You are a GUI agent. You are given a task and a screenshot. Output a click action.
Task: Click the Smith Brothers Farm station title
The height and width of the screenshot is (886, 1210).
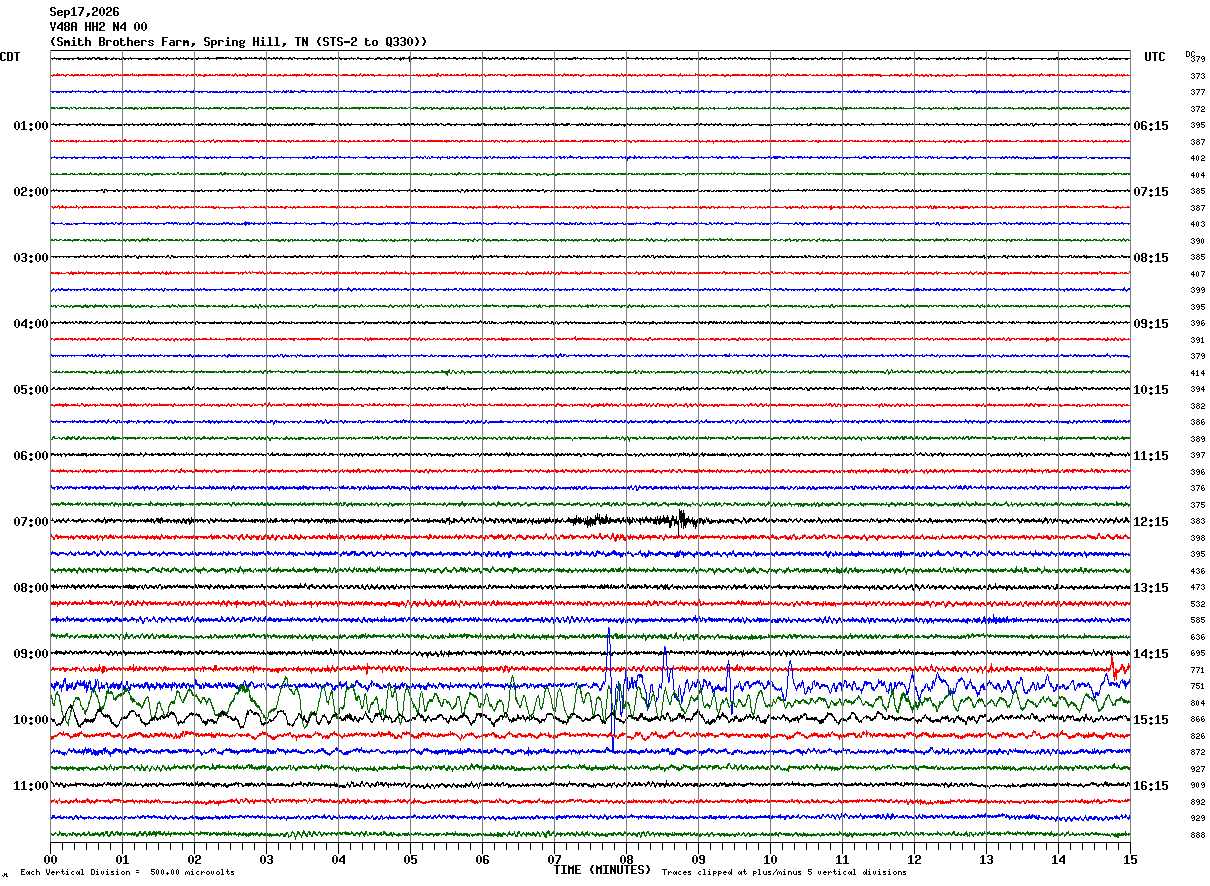coord(238,42)
